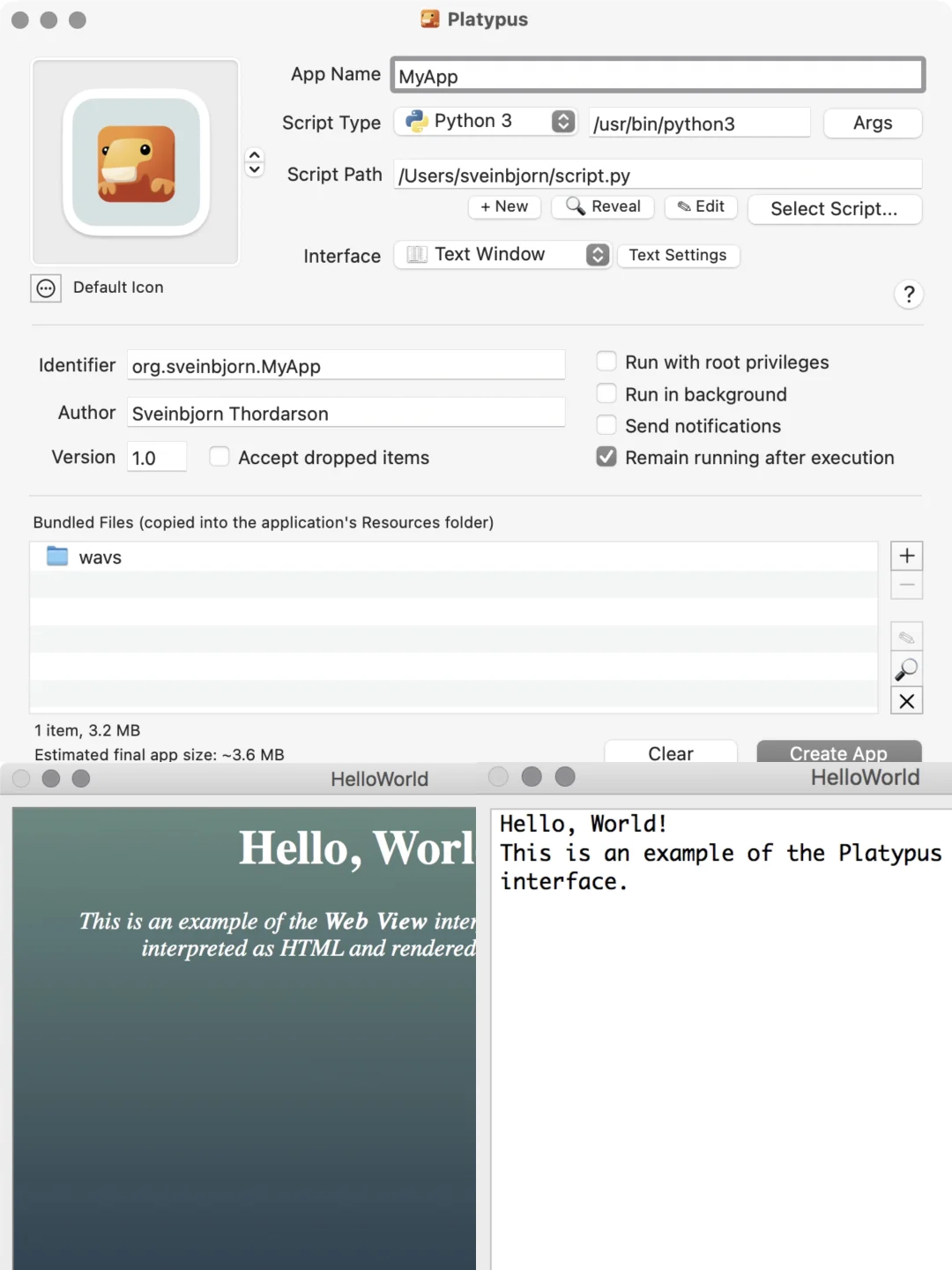
Task: Click the '1 item, 3.2 MB' status text
Action: (87, 730)
